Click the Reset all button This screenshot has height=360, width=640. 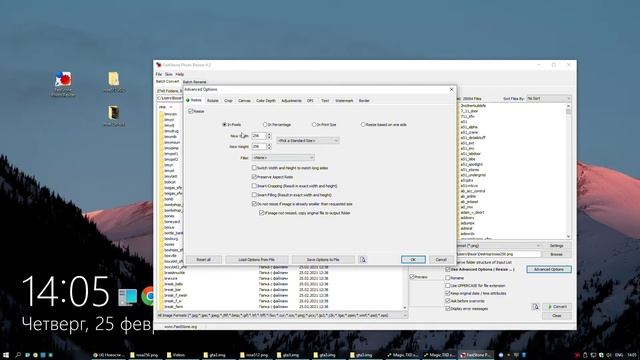tap(203, 260)
